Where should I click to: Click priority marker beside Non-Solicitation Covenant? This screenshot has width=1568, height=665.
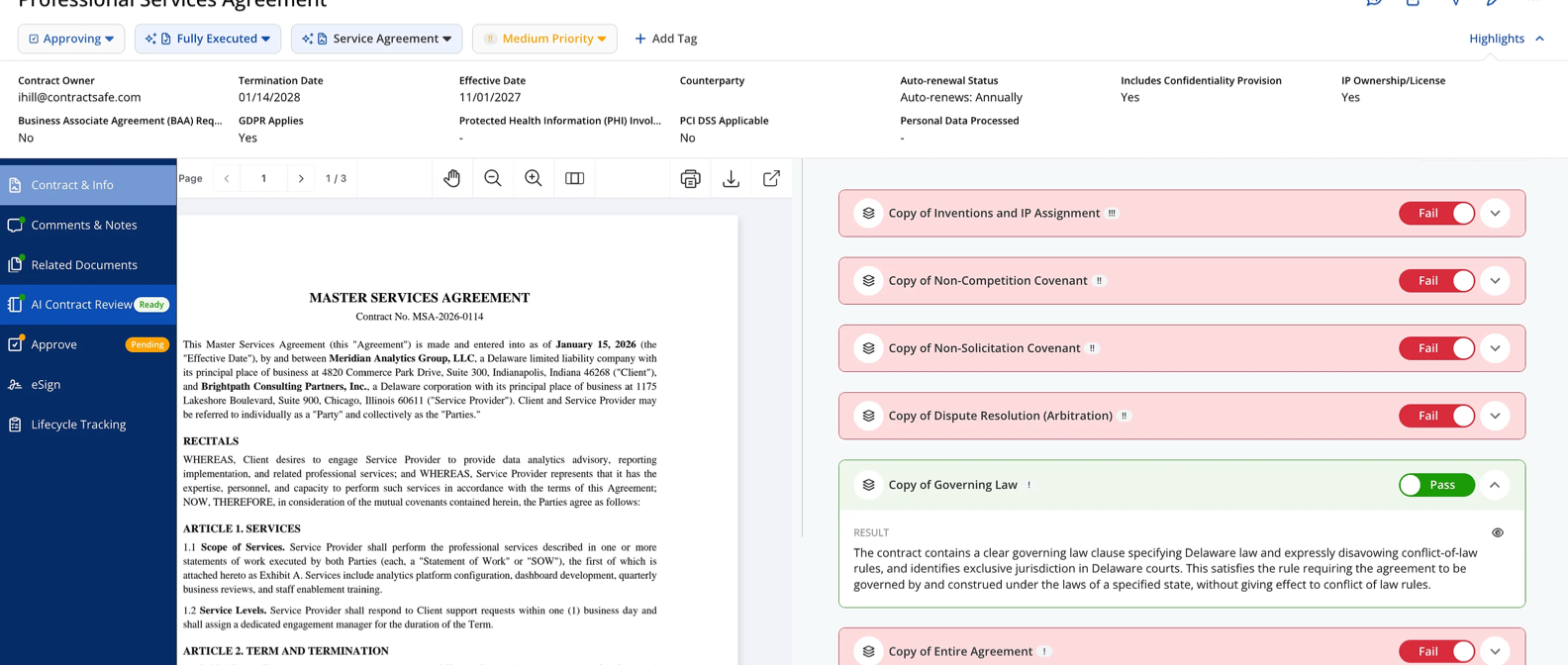click(x=1093, y=348)
